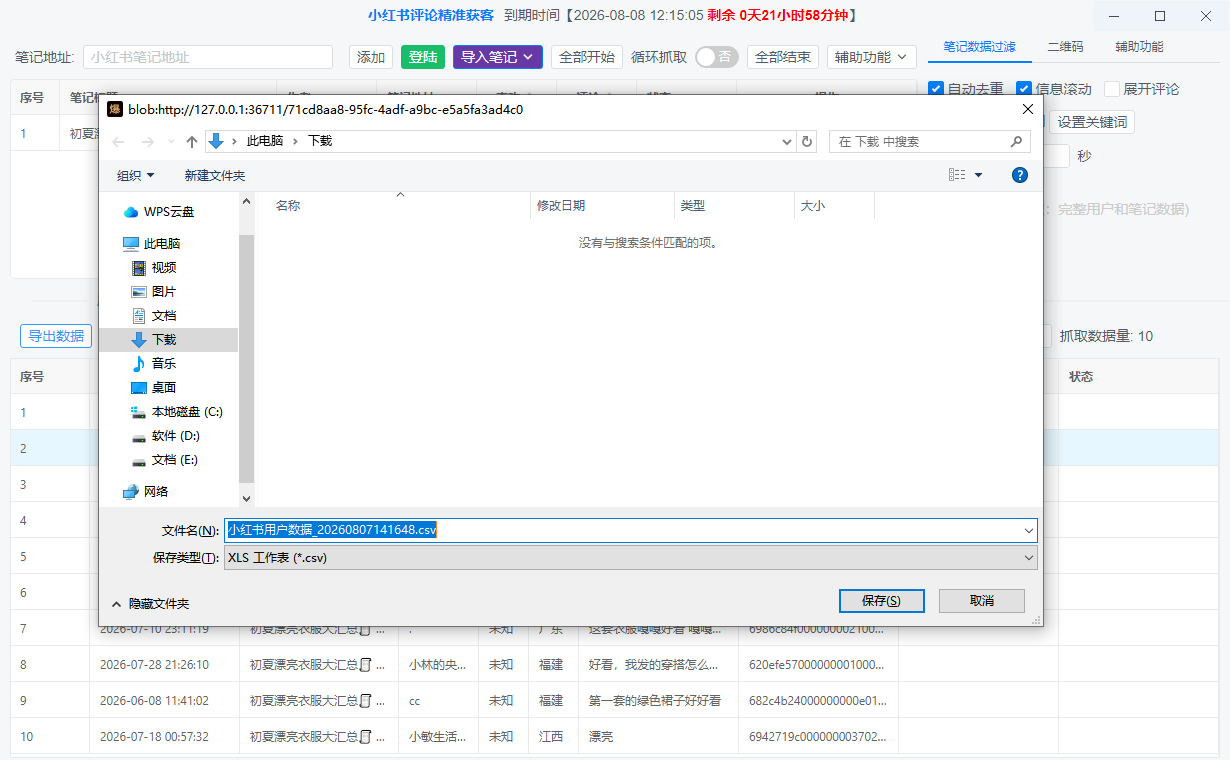Viewport: 1230px width, 760px height.
Task: Click ID cell starting with 620efe57
Action: pyautogui.click(x=817, y=664)
